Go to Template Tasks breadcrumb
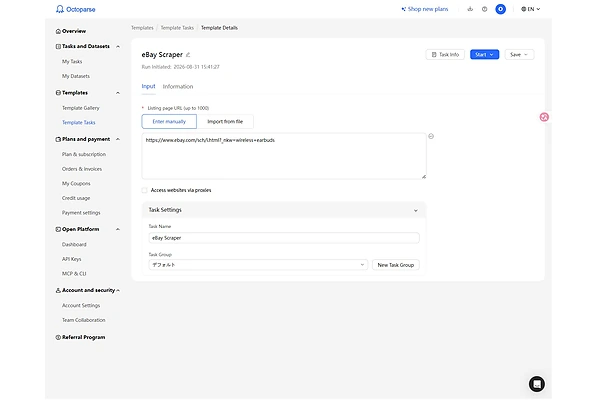 coord(177,28)
